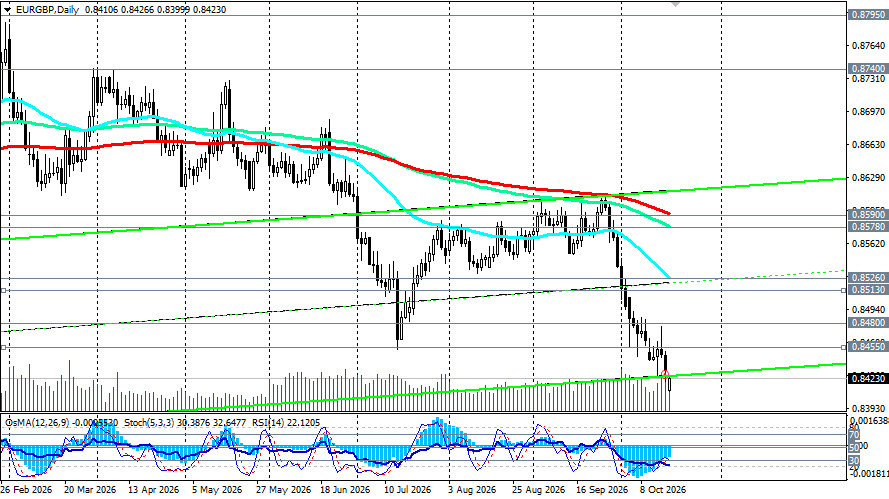Click the 0.84800 price level label
Viewport: 889px width, 499px height.
pyautogui.click(x=868, y=323)
